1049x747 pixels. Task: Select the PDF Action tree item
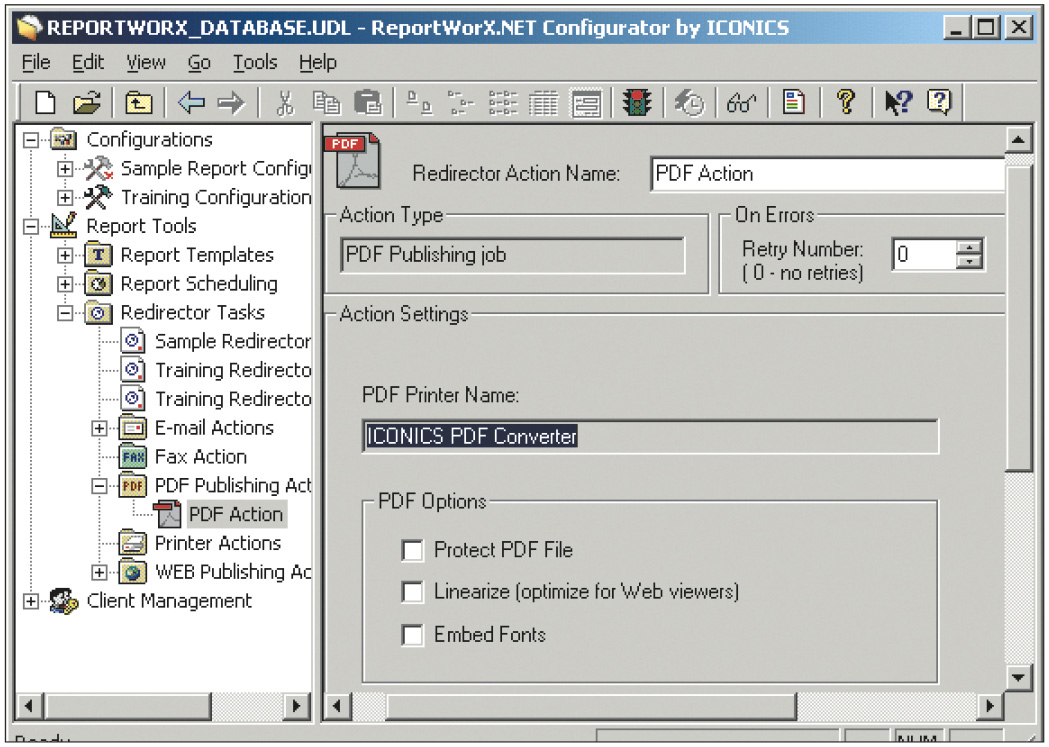tap(236, 514)
